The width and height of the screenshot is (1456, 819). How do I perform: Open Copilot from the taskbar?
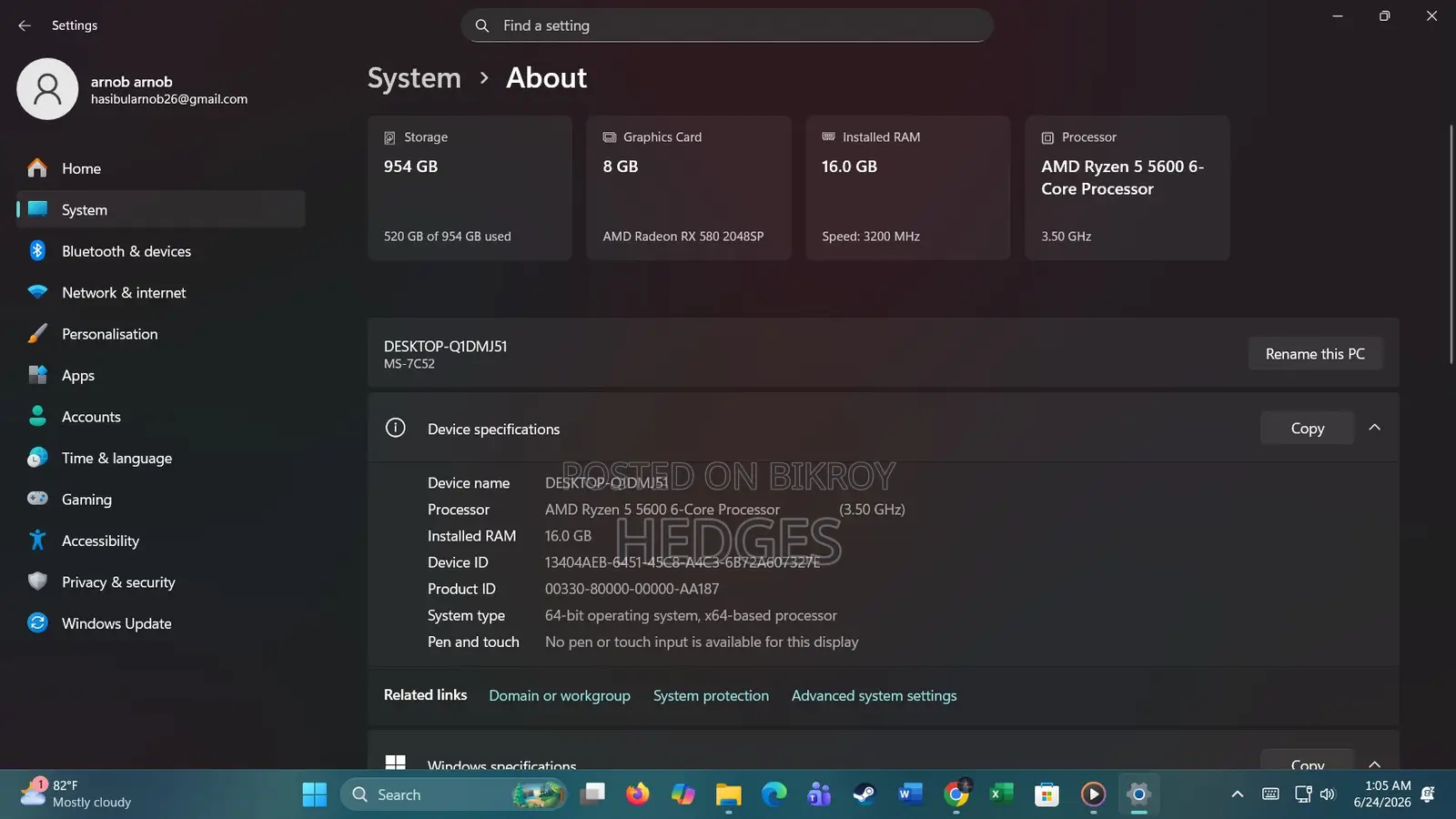pos(682,794)
